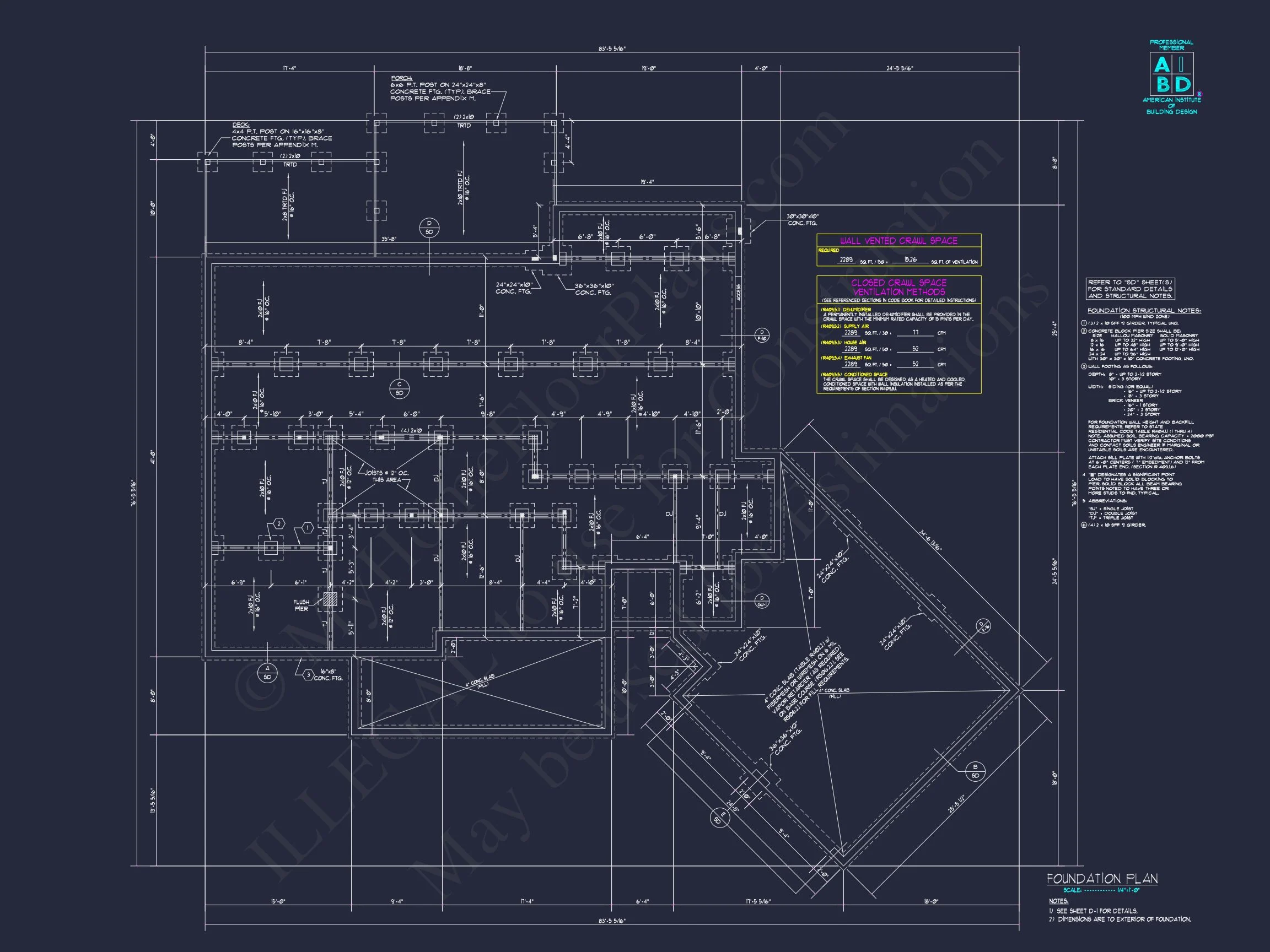This screenshot has width=1270, height=952.
Task: Click hexagon keynote marker number 1
Action: click(x=307, y=527)
